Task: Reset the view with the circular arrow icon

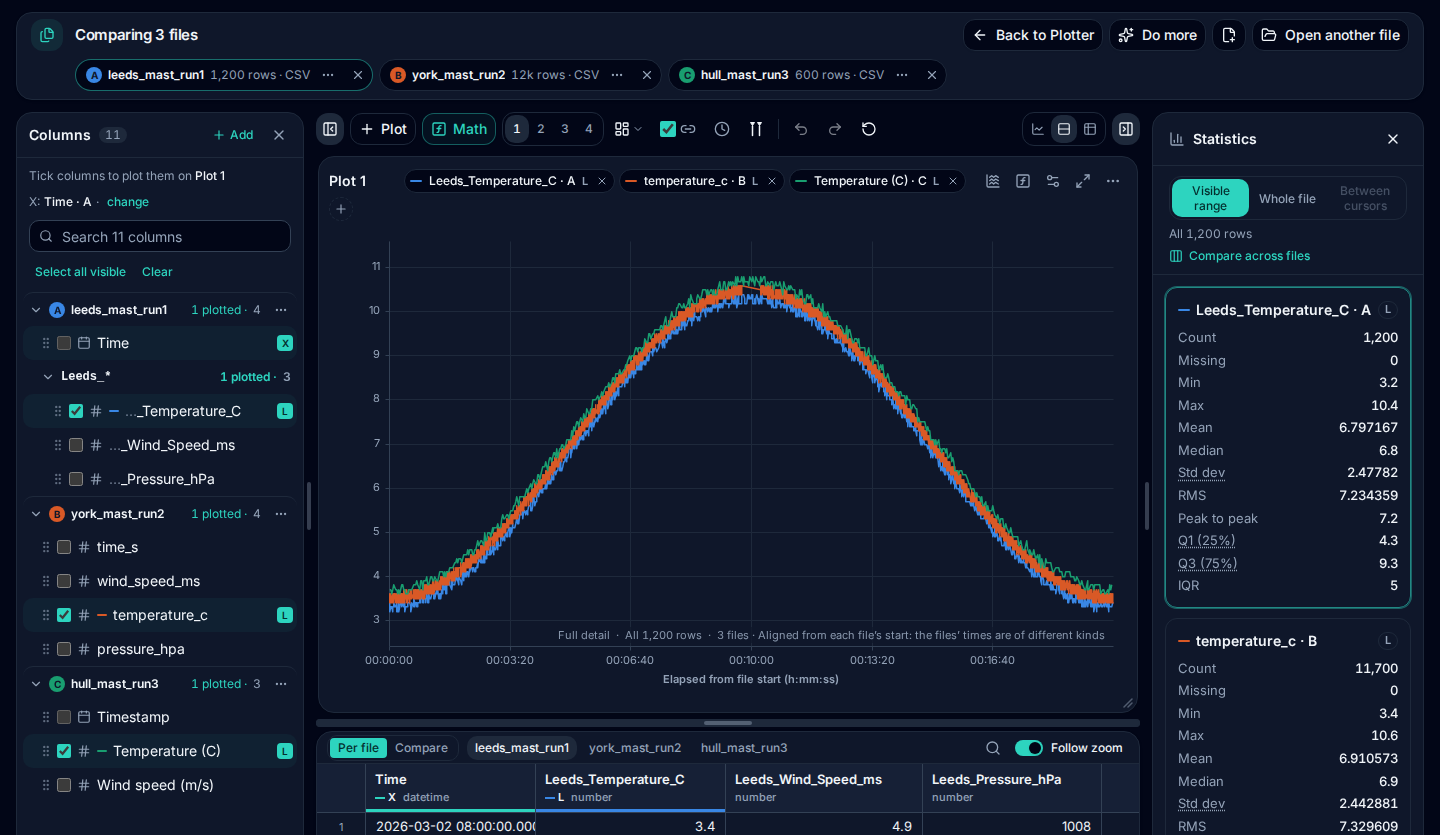Action: click(868, 129)
